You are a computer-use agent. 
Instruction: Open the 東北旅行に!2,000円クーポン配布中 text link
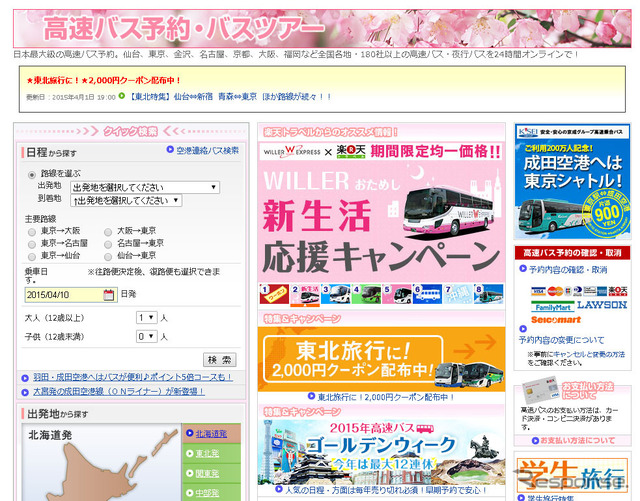pyautogui.click(x=386, y=397)
